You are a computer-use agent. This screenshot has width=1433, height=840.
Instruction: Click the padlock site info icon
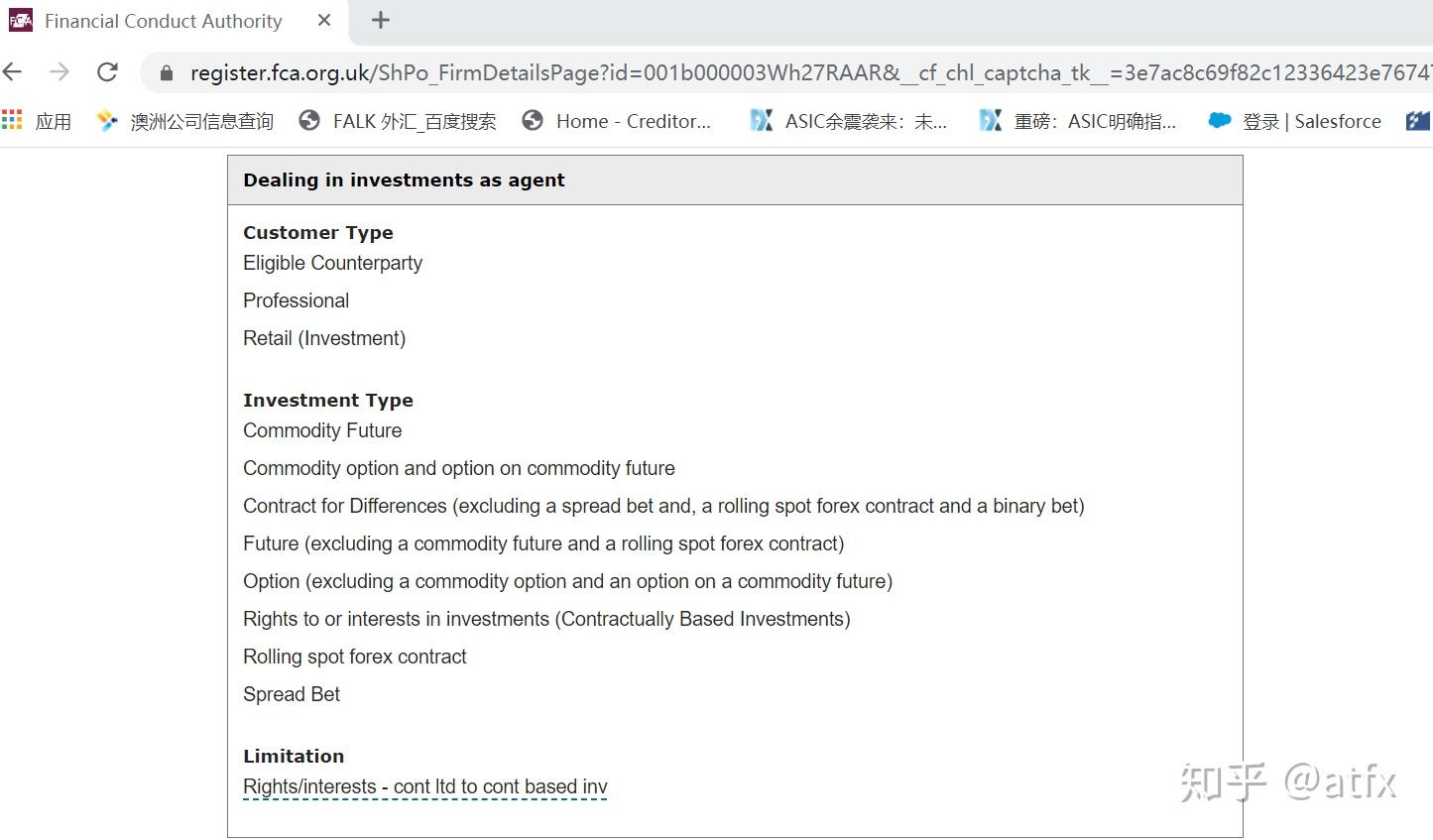pos(167,73)
